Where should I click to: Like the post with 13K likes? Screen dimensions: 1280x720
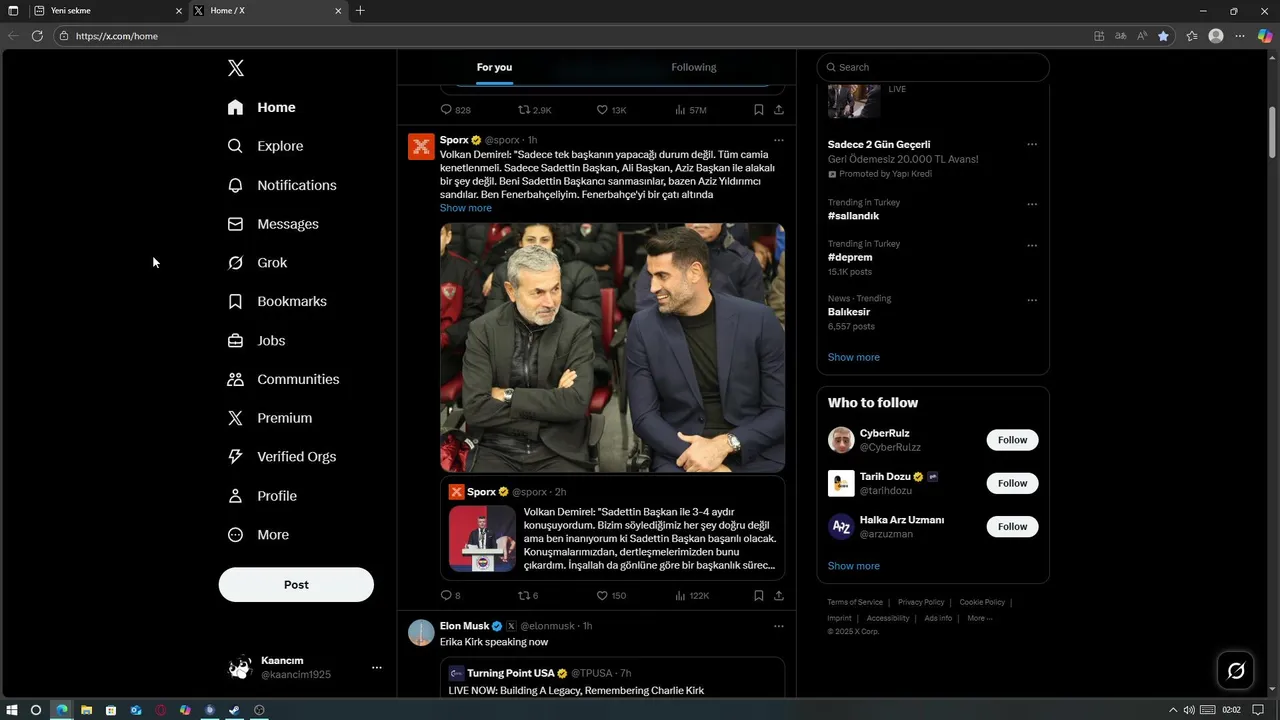[612, 110]
